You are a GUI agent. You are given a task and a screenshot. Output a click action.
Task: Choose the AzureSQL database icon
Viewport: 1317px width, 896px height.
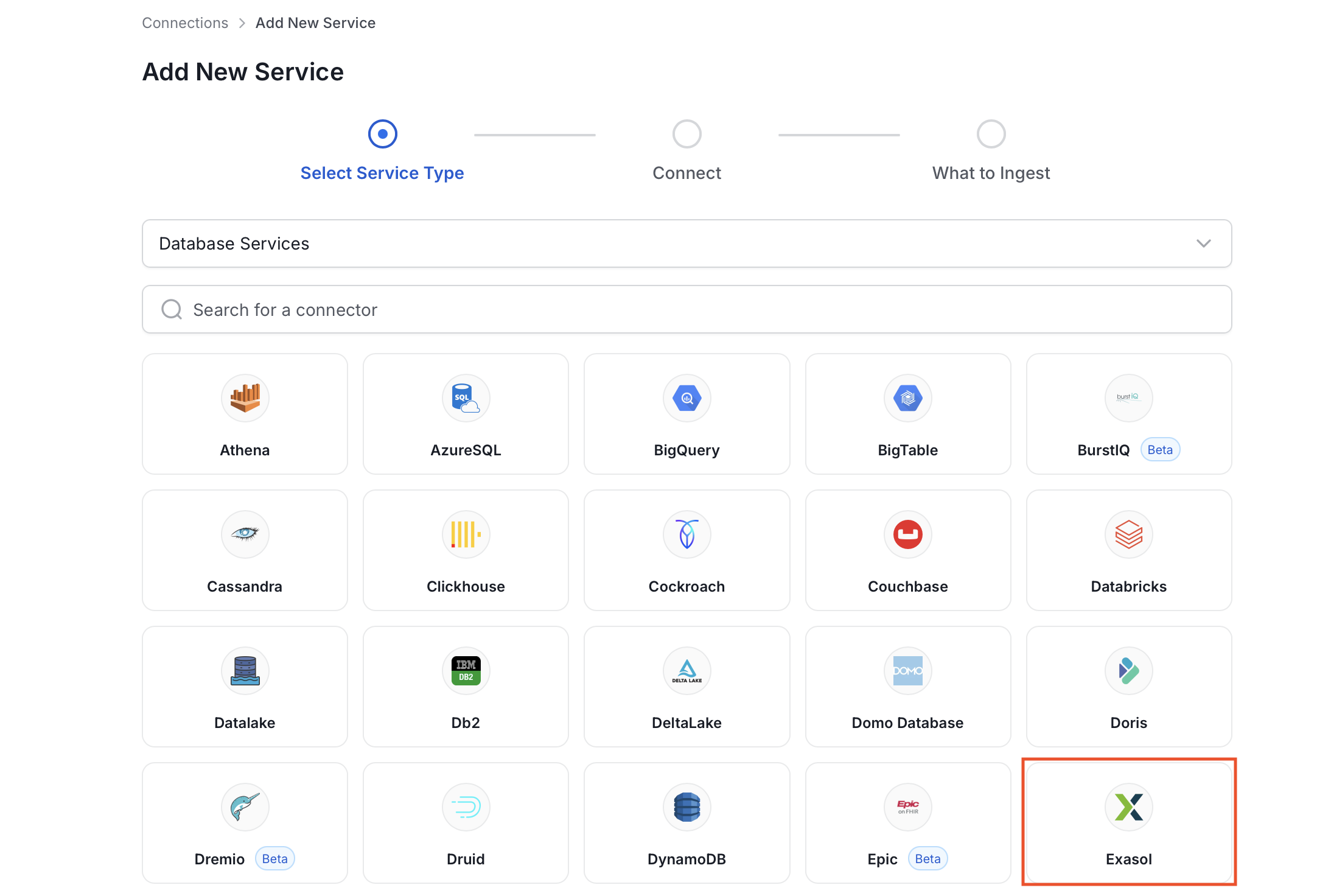point(466,397)
